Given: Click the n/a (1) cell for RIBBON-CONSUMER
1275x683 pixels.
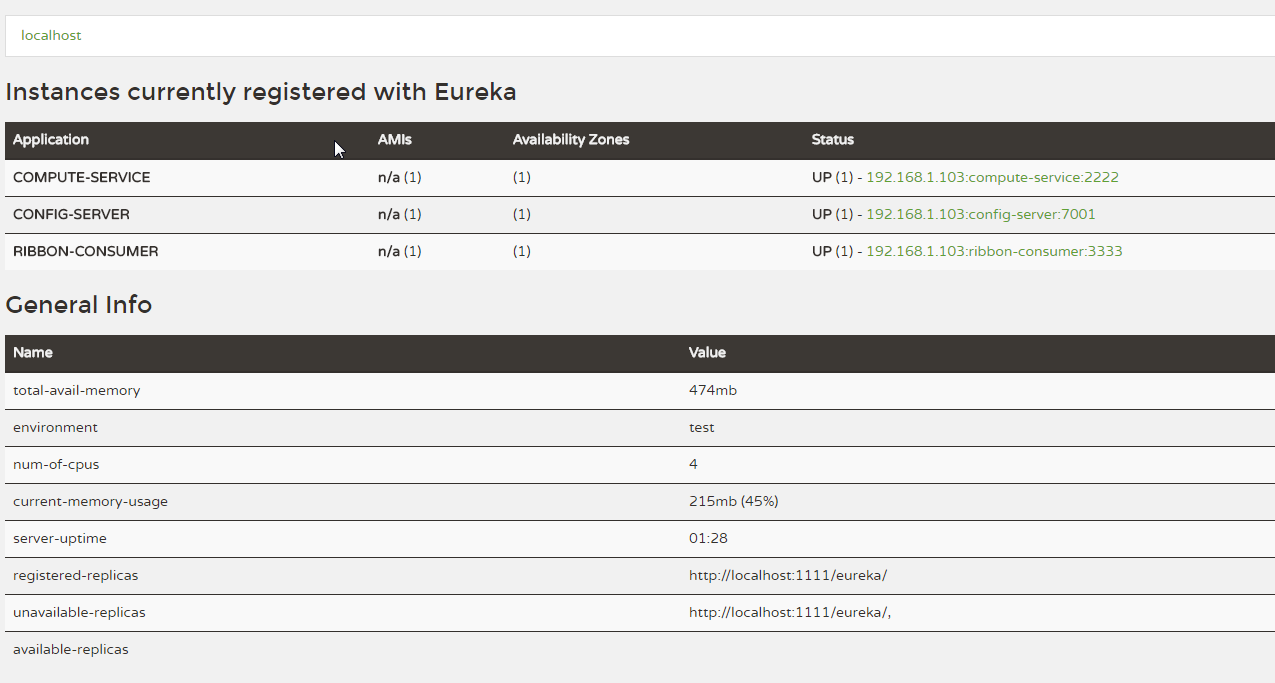Looking at the screenshot, I should [x=400, y=251].
